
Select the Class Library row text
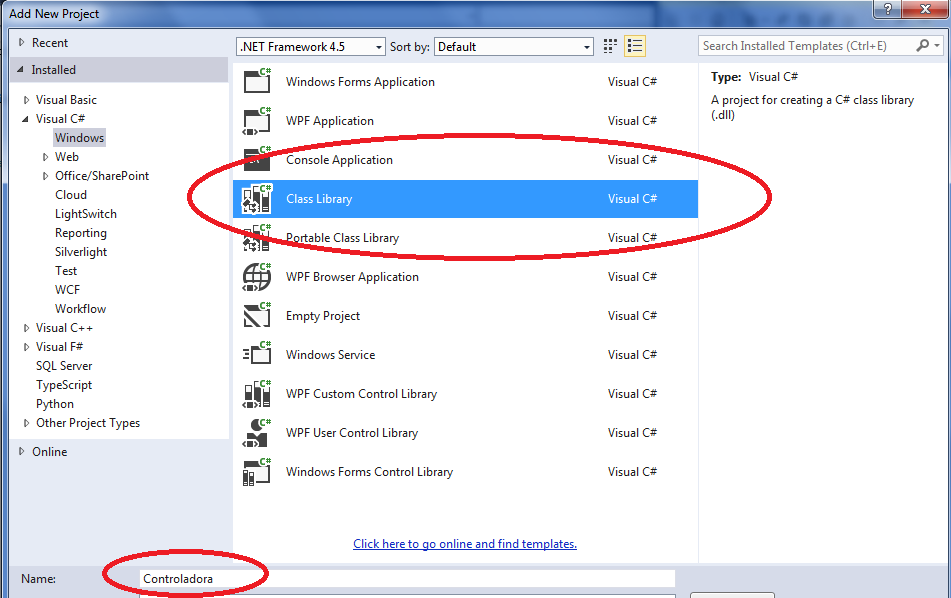(319, 199)
